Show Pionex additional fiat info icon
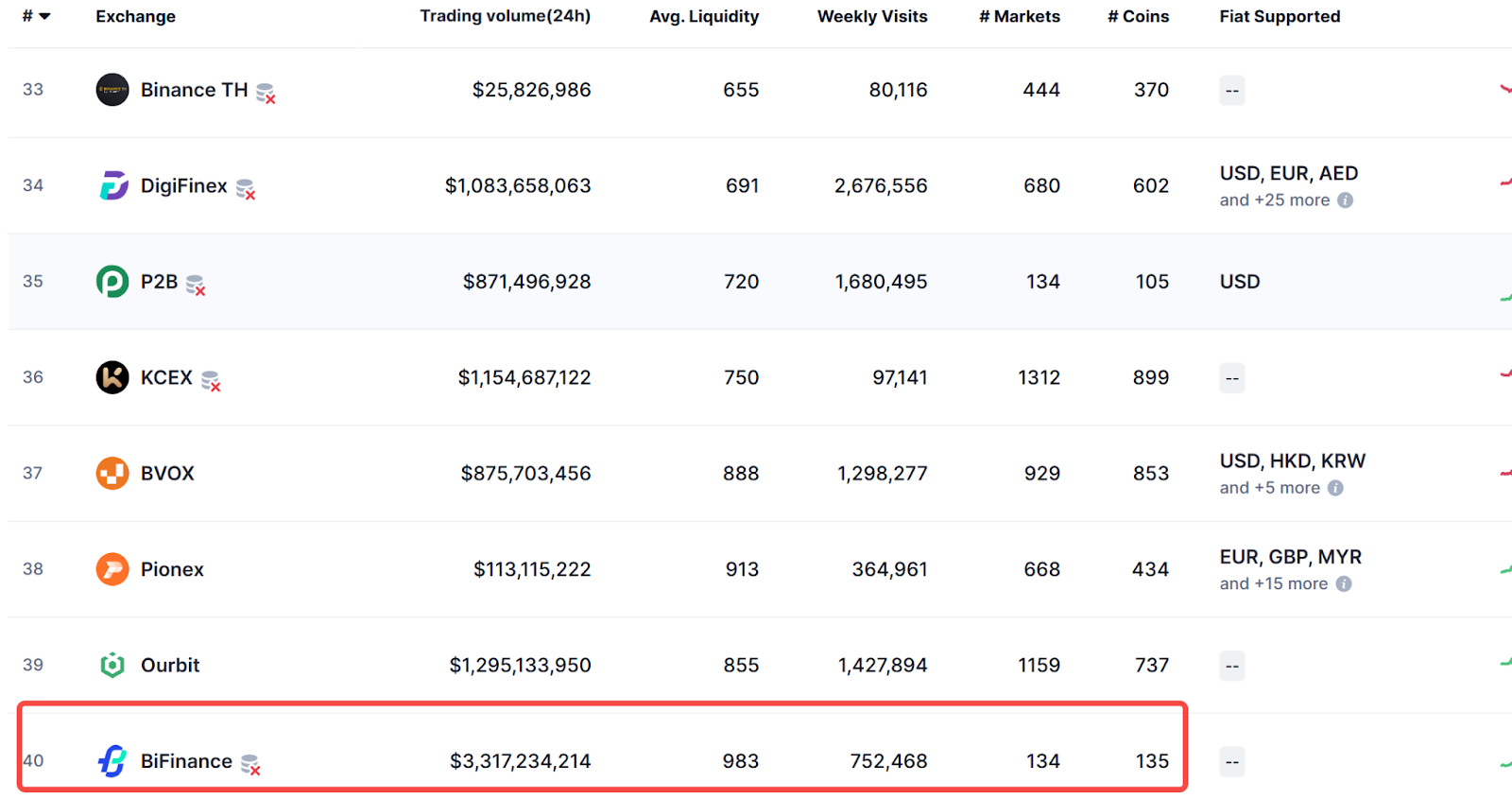The height and width of the screenshot is (799, 1512). click(1344, 584)
